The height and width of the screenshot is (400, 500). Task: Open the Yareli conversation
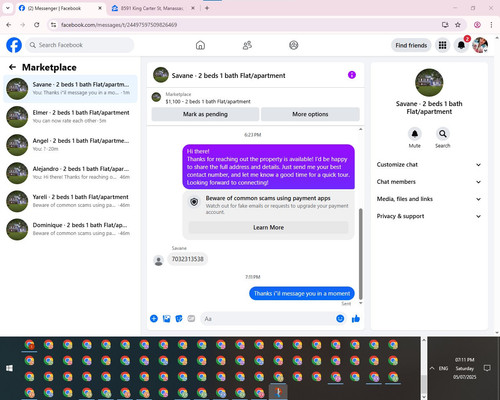70,201
